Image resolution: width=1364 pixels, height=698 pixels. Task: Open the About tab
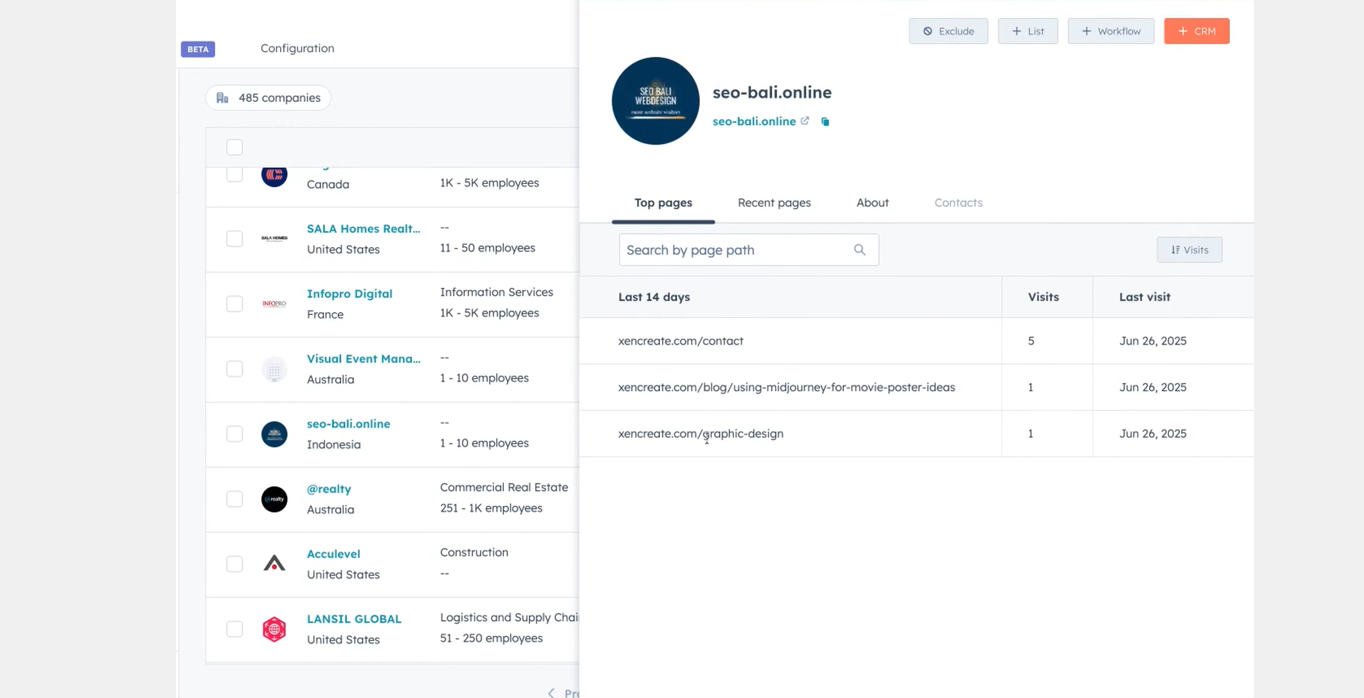coord(871,202)
